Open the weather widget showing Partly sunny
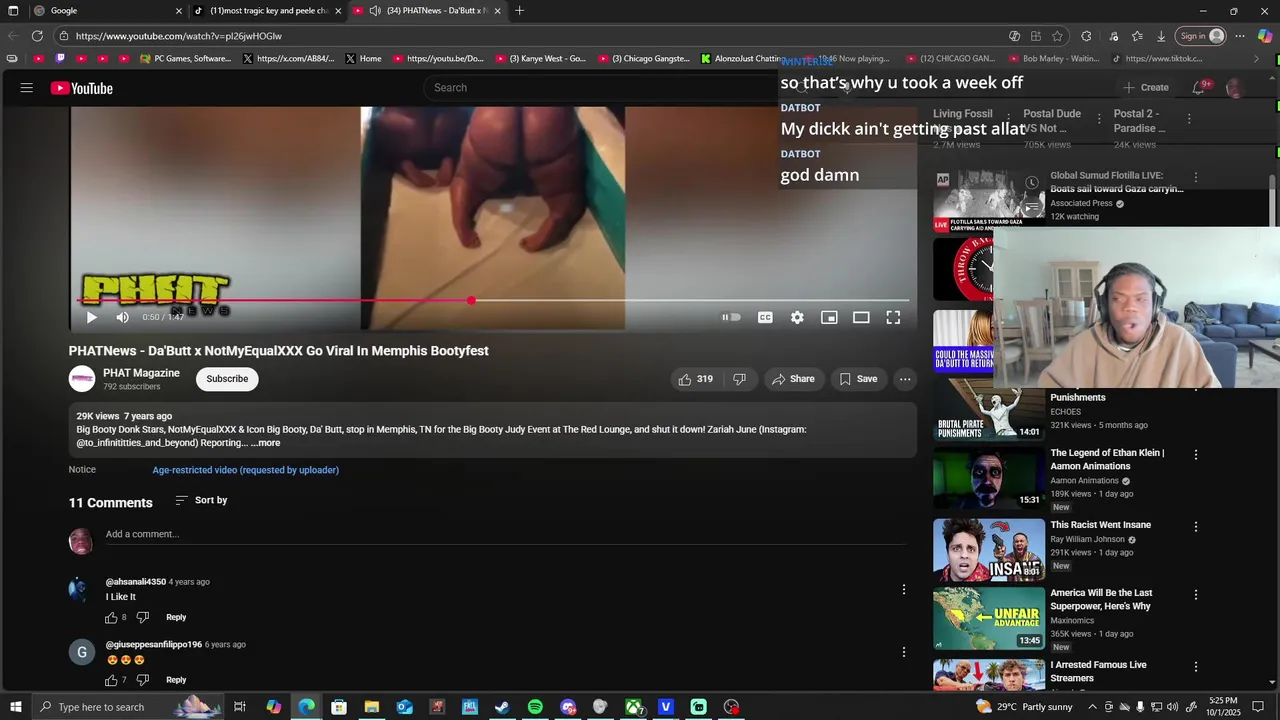This screenshot has width=1280, height=720. click(x=1024, y=707)
